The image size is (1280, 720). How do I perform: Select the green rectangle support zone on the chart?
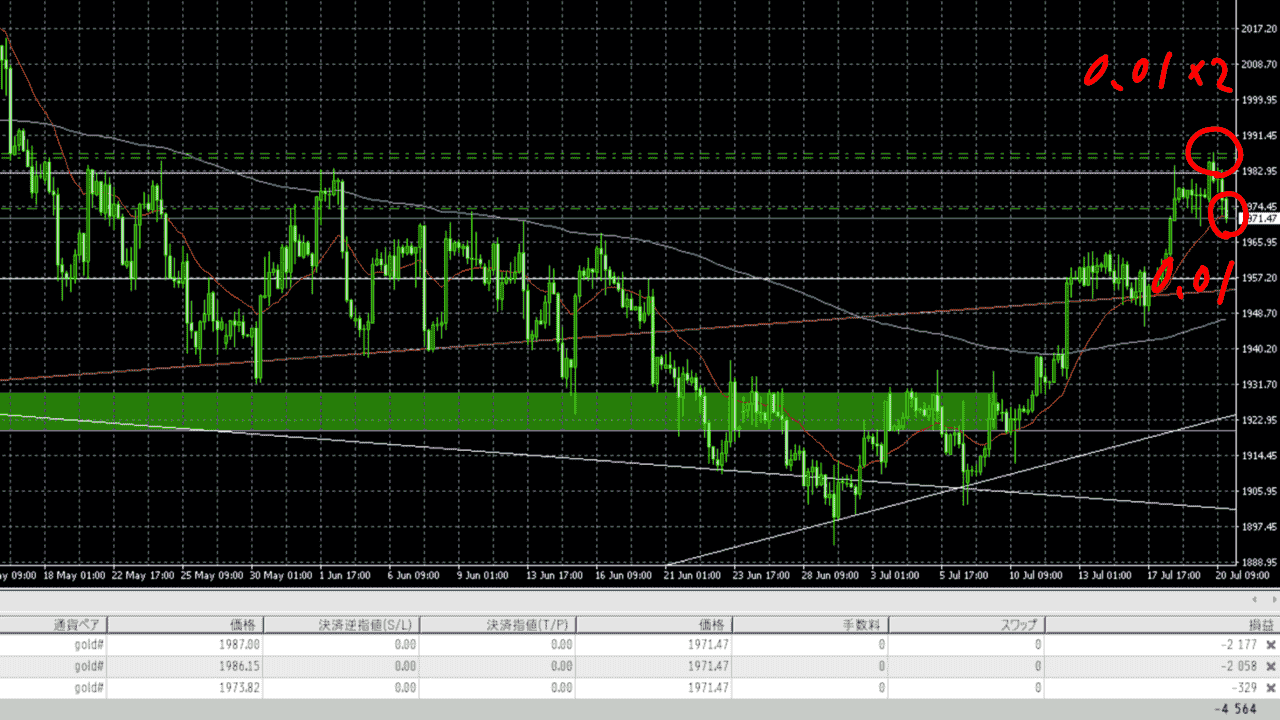point(400,410)
